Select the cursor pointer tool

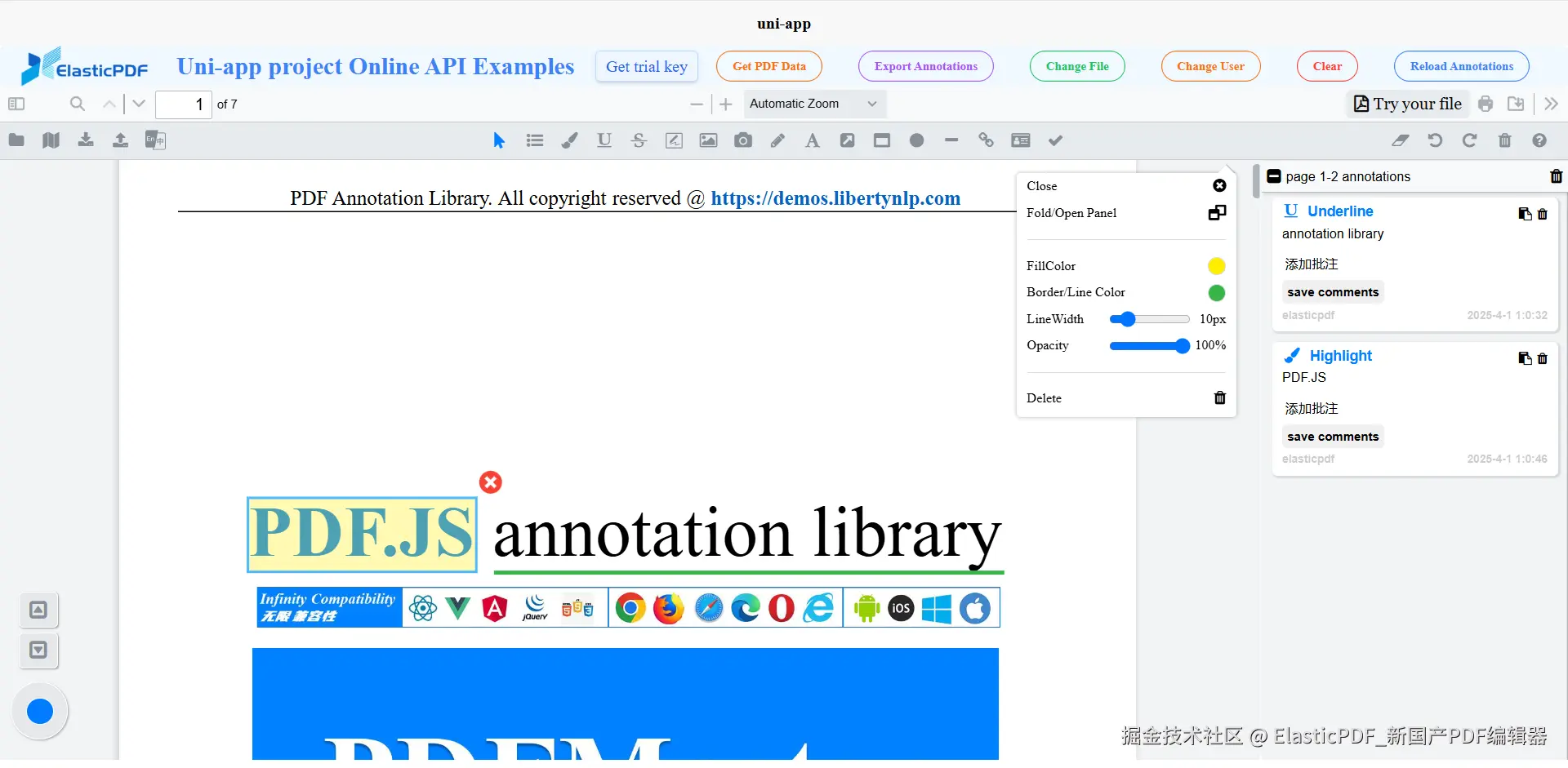[x=499, y=140]
